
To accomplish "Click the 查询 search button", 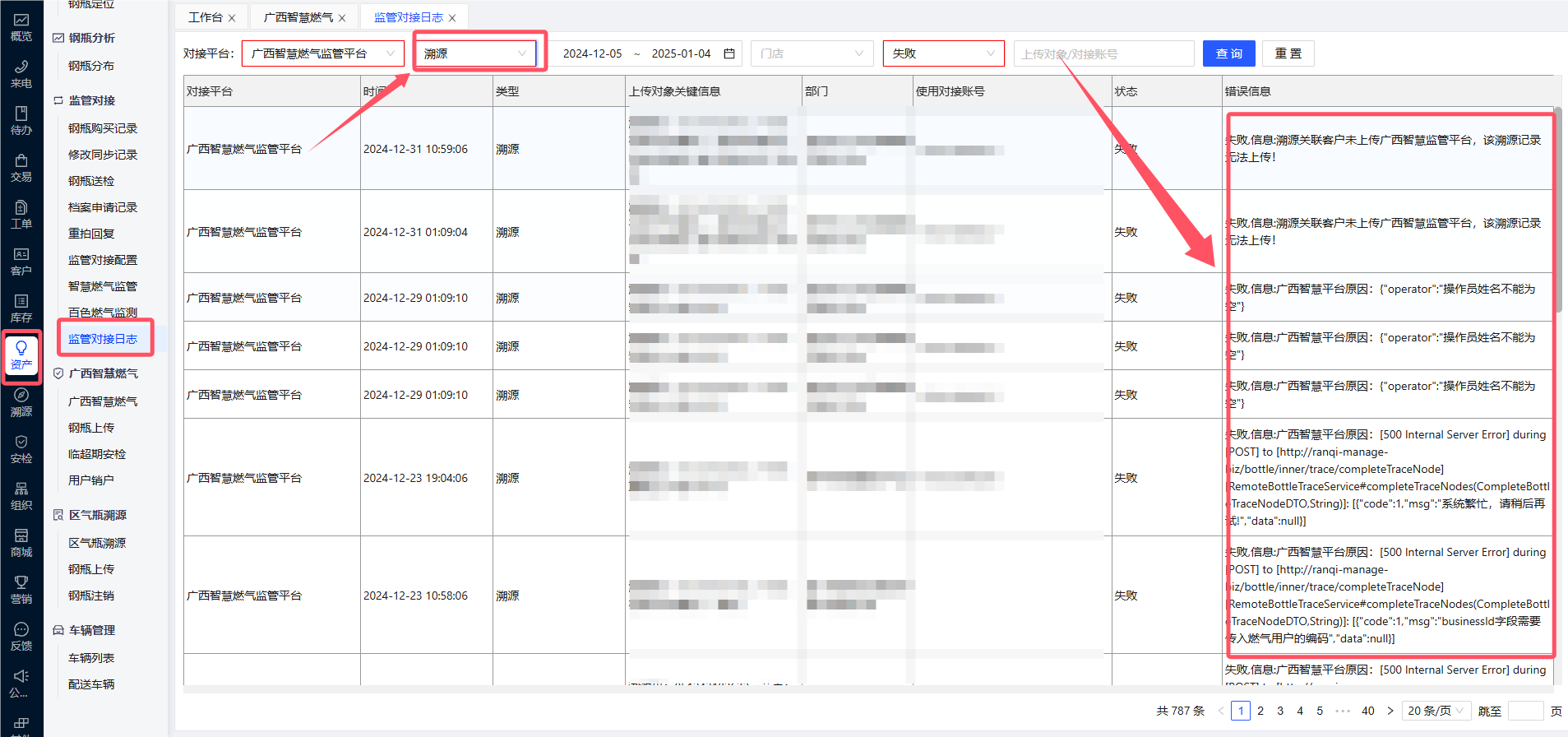I will click(1228, 53).
